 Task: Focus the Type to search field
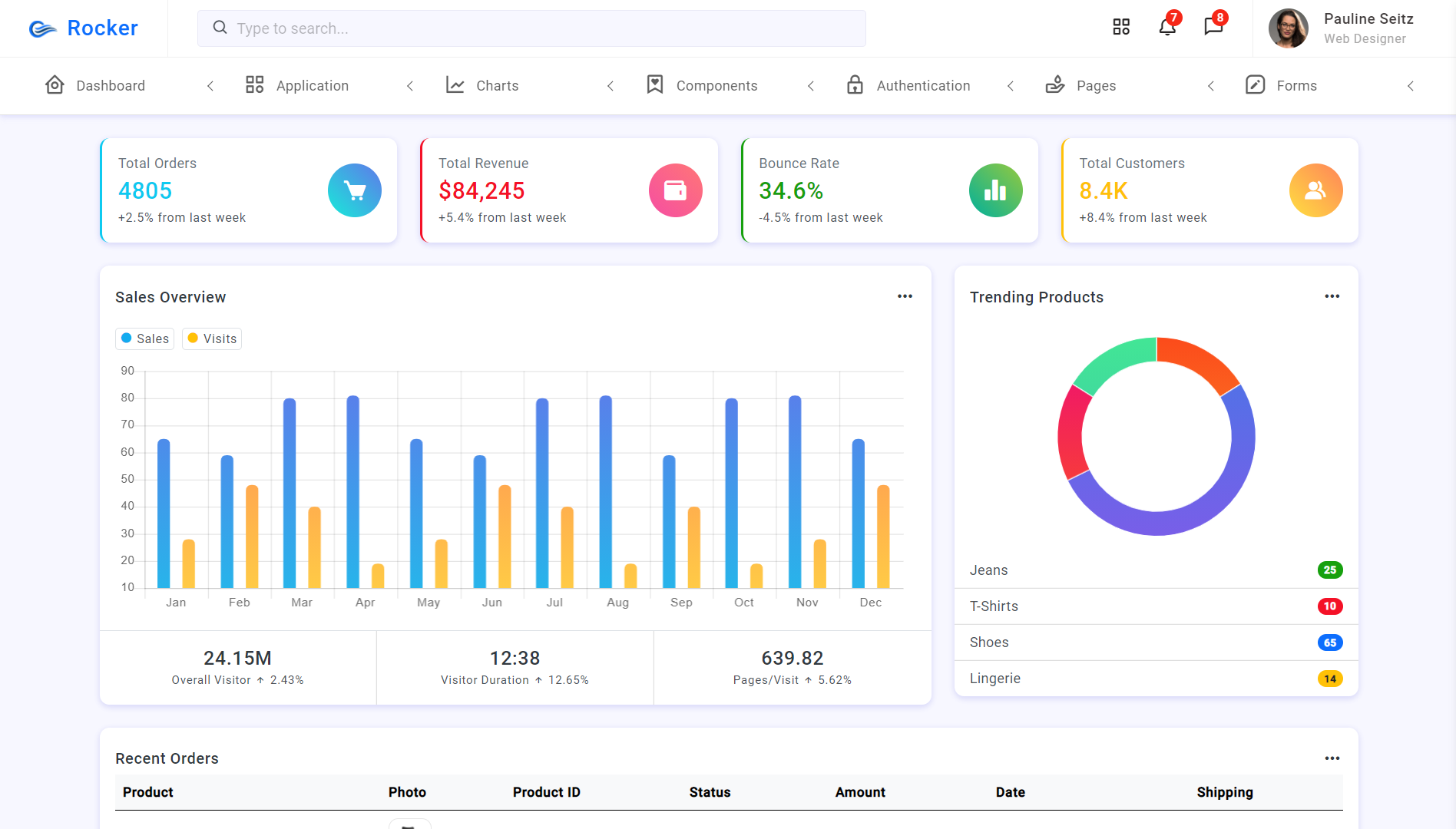[x=531, y=28]
